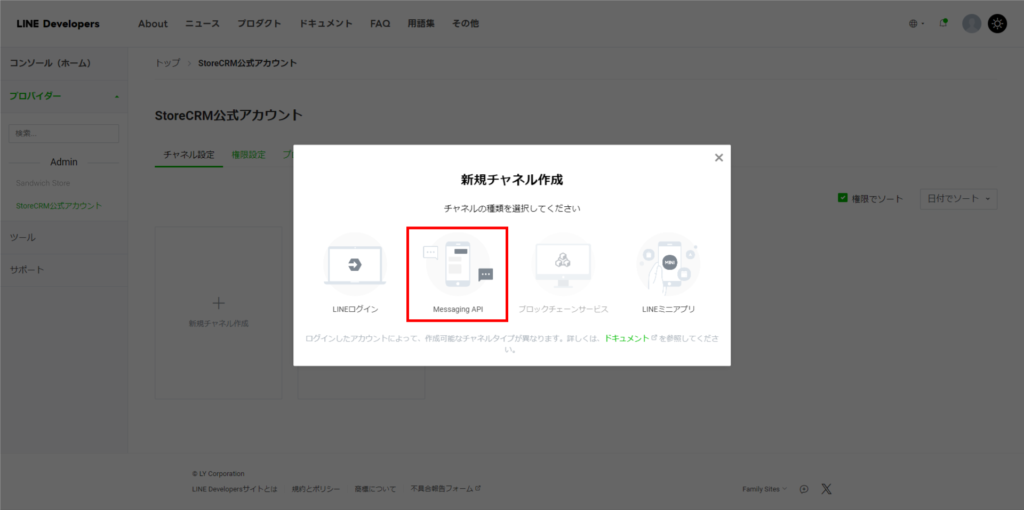Switch to the チャネル設定 tab
1024x510 pixels.
tap(189, 155)
